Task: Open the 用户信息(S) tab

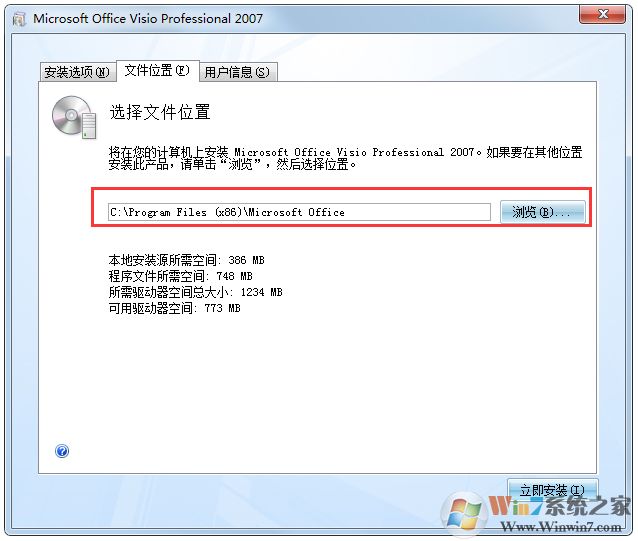Action: click(x=237, y=72)
